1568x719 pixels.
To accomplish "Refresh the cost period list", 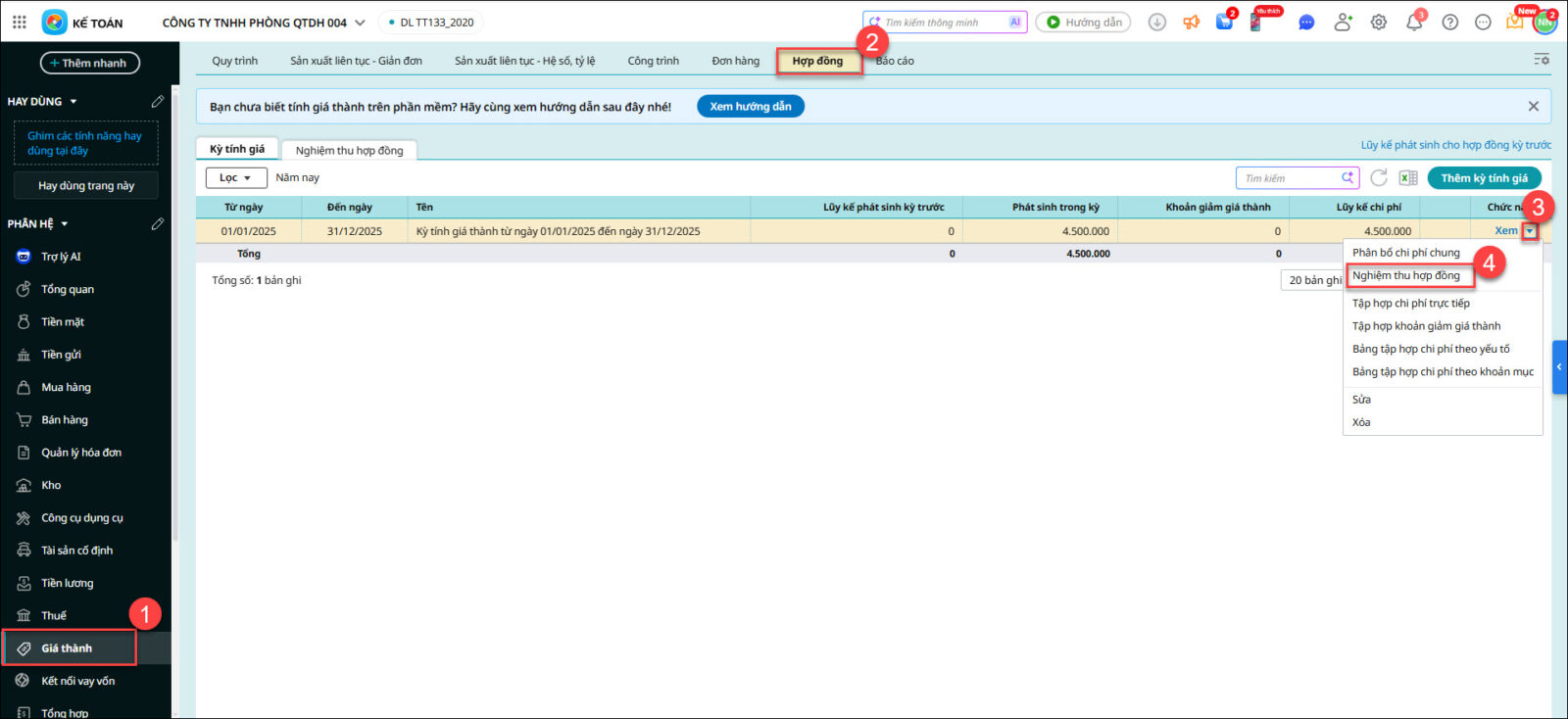I will pos(1379,178).
